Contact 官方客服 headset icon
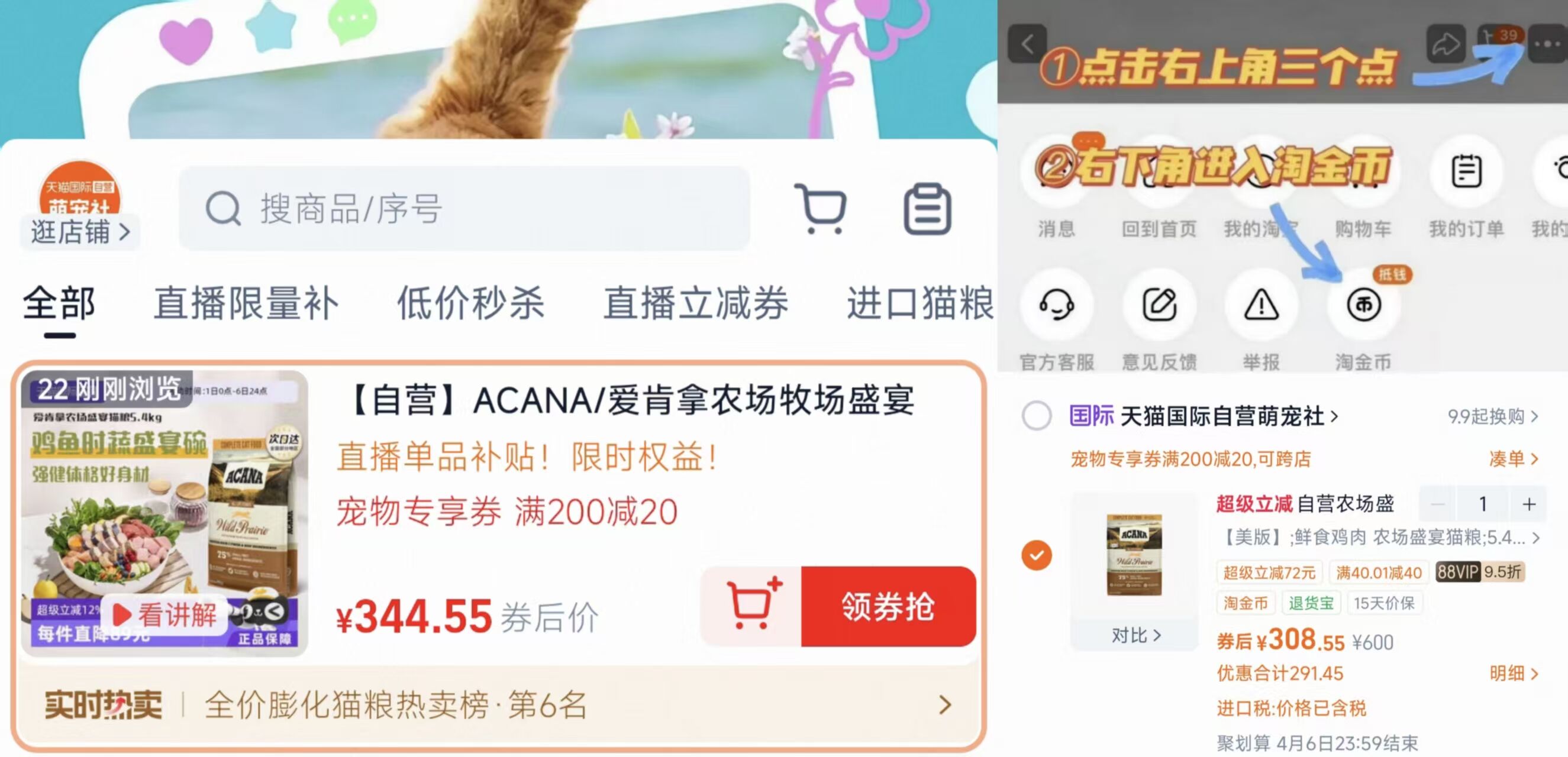The width and height of the screenshot is (1568, 757). pos(1056,305)
